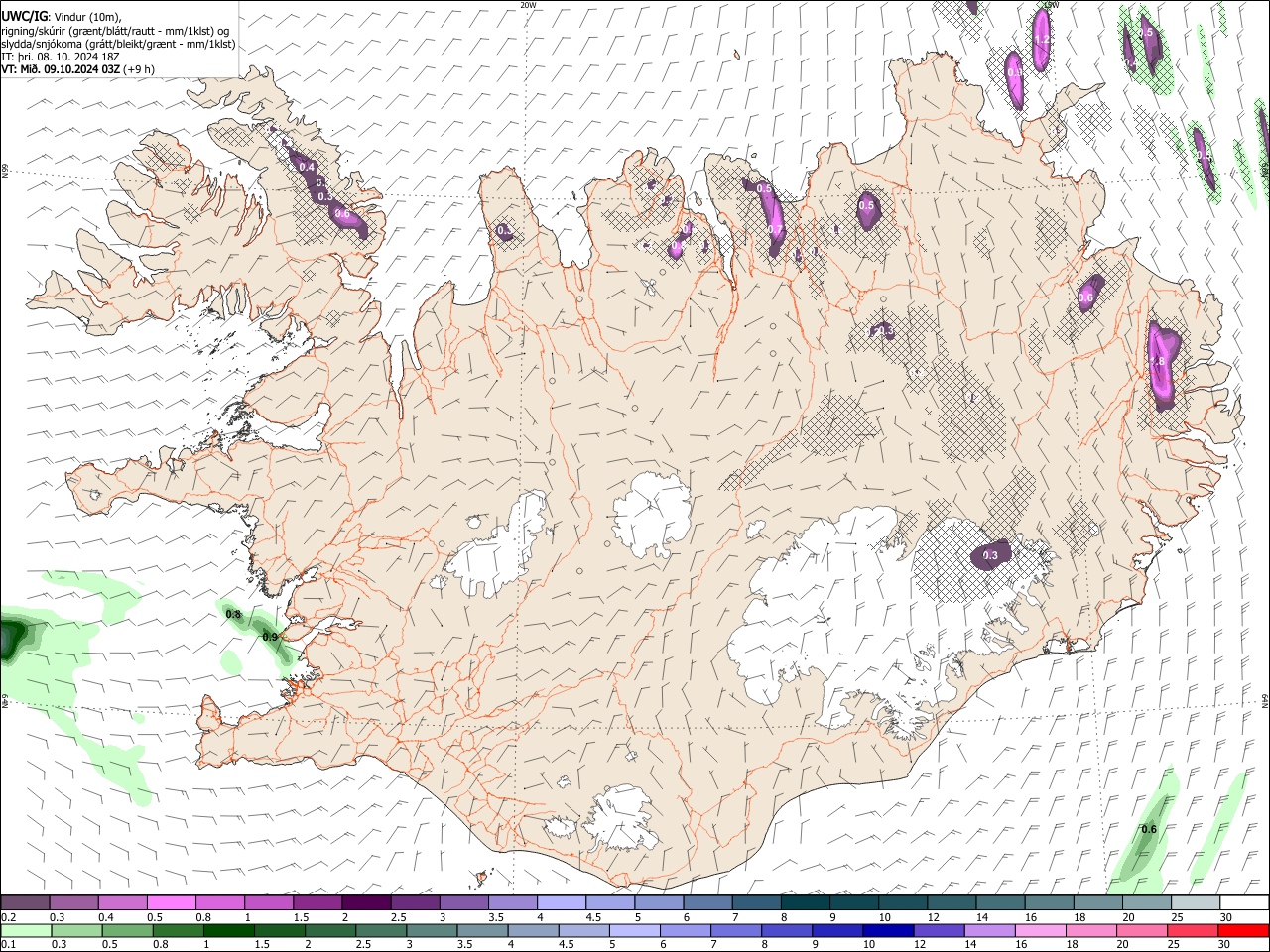Viewport: 1270px width, 952px height.
Task: Click the 'rigning/skúrir' legend description line
Action: [115, 30]
